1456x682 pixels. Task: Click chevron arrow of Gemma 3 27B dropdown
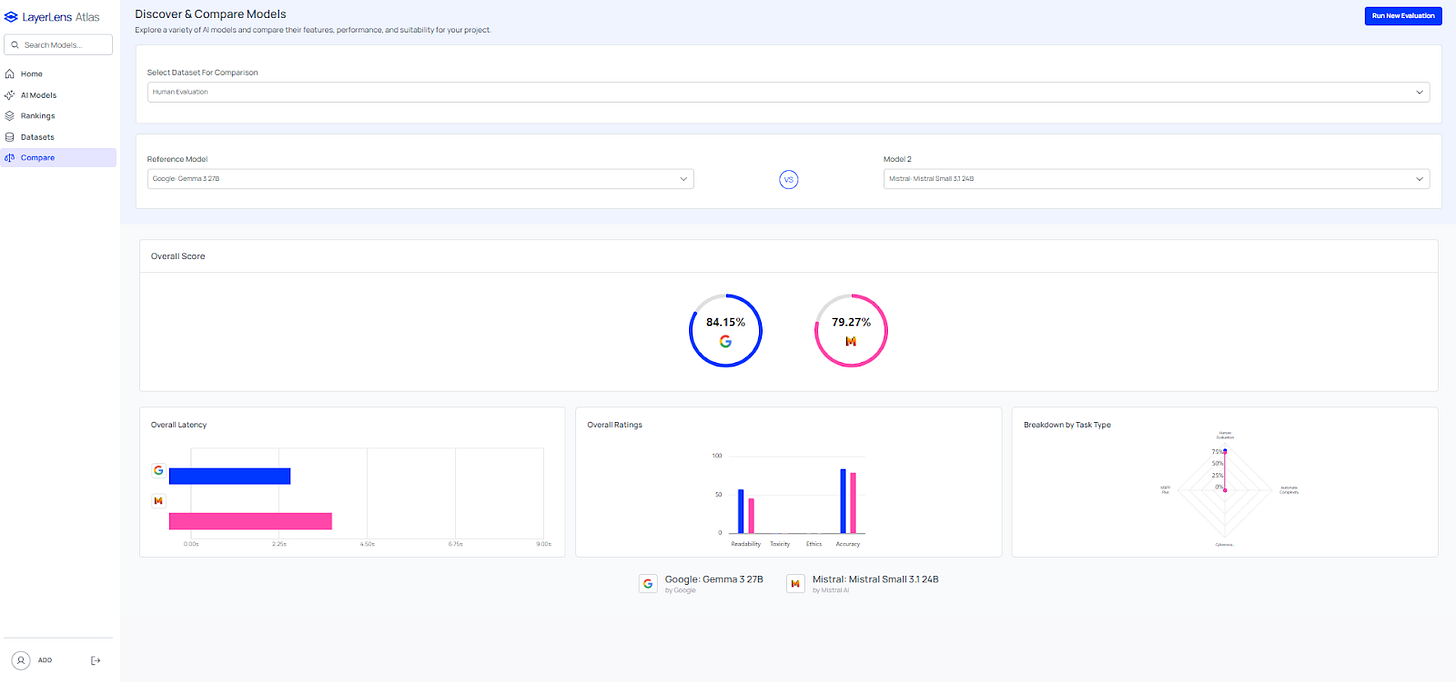coord(684,179)
